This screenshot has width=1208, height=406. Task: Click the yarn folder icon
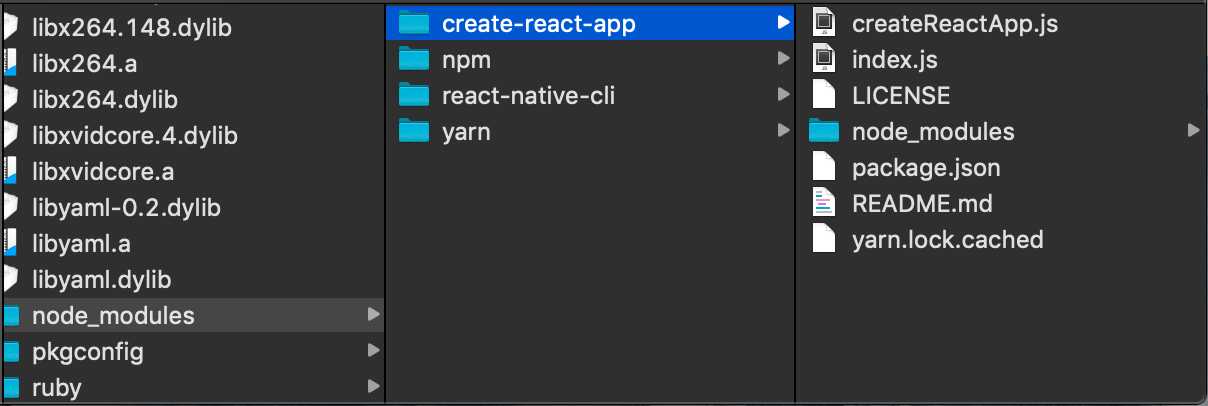tap(413, 131)
